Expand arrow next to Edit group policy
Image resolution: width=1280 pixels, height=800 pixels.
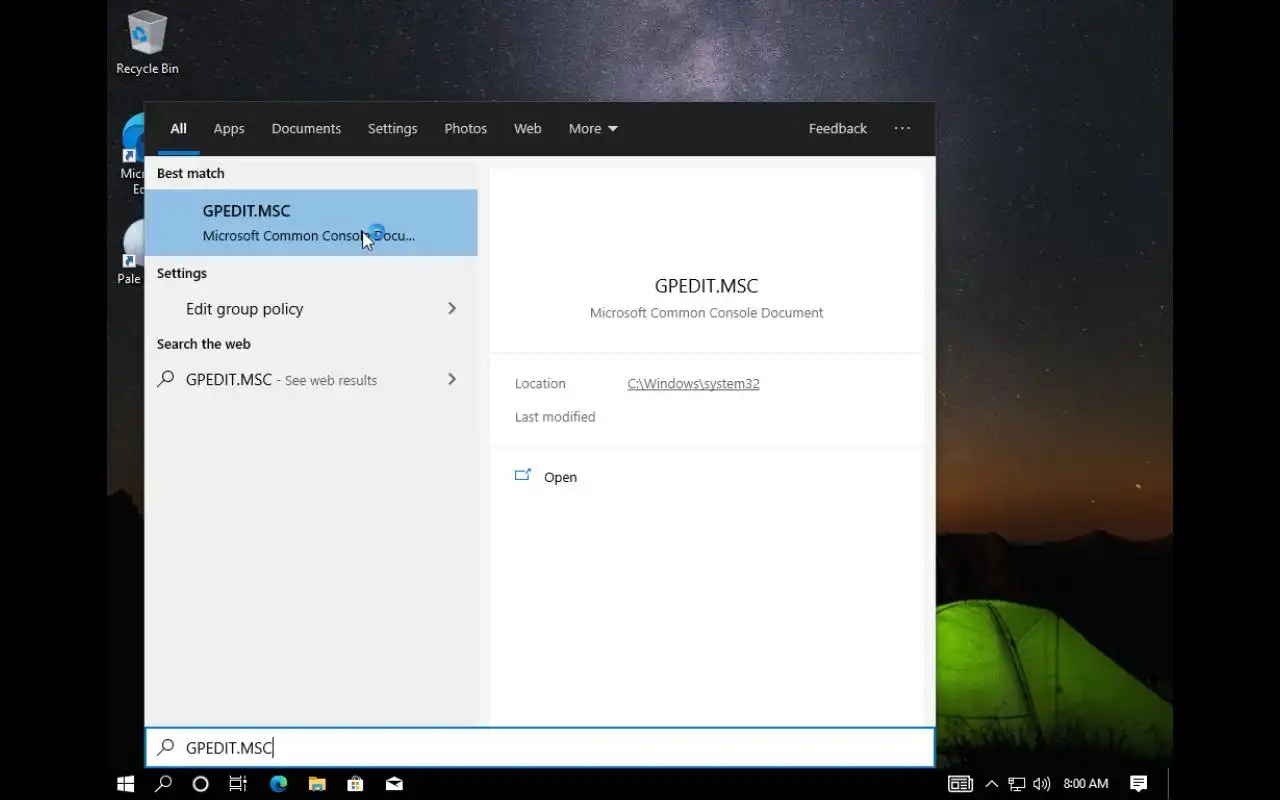click(x=452, y=309)
